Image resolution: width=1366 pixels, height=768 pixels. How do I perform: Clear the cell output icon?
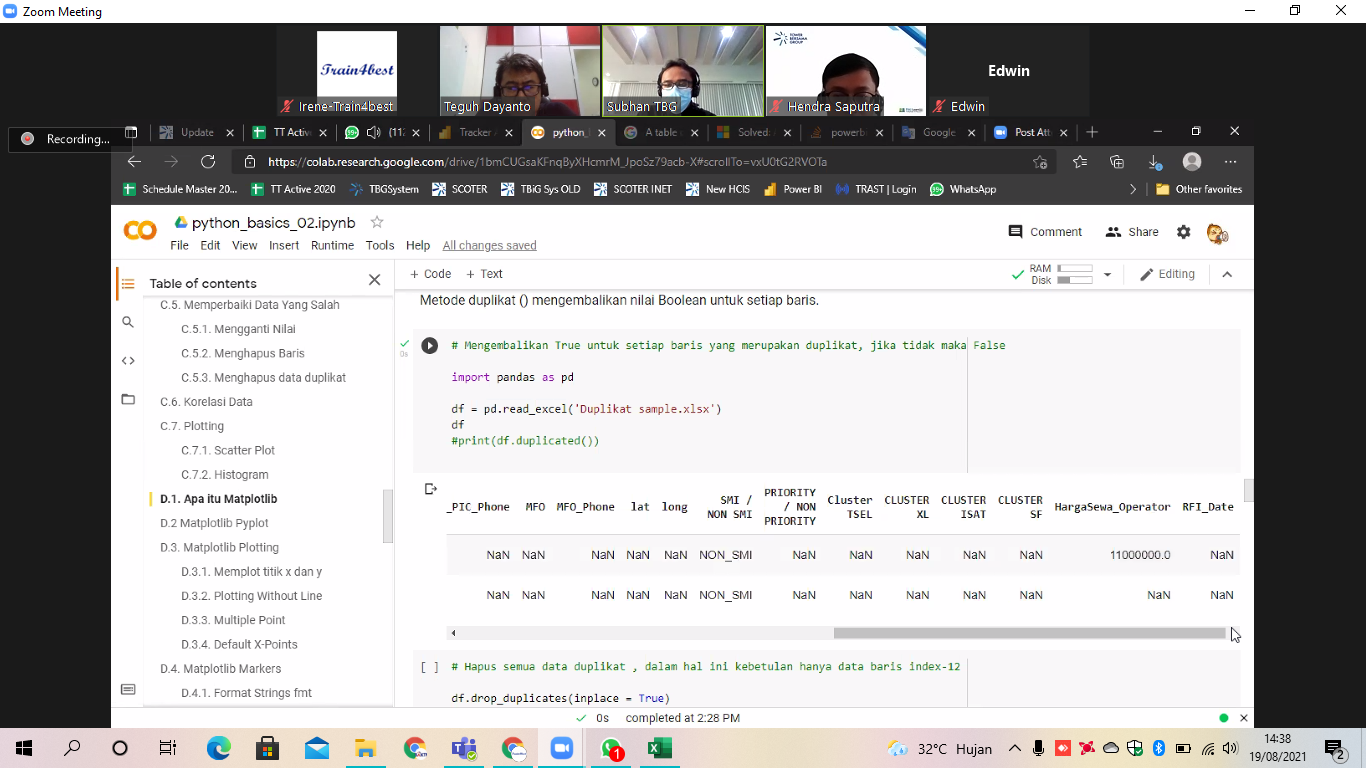point(431,489)
